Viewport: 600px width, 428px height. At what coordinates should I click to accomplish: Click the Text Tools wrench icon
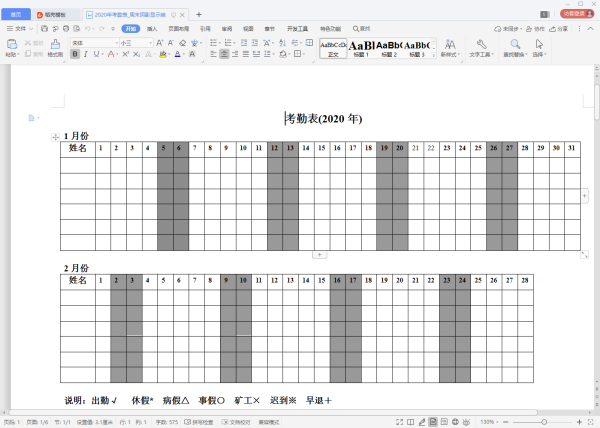[481, 44]
